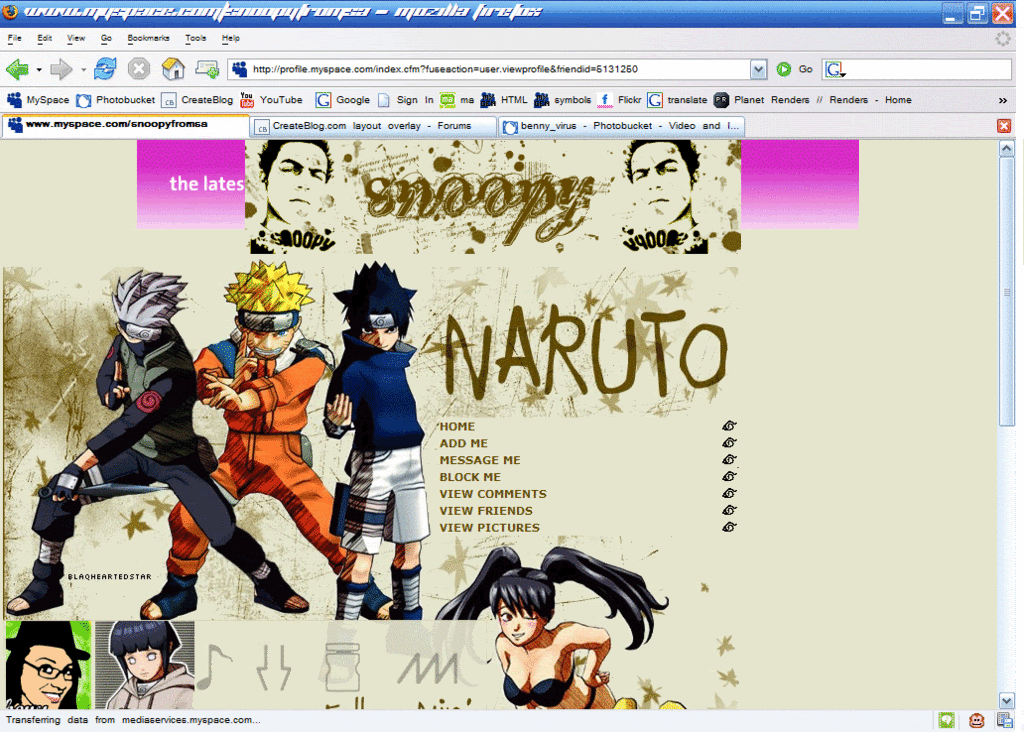Open the Flickr bookmark
The height and width of the screenshot is (732, 1024).
click(620, 100)
